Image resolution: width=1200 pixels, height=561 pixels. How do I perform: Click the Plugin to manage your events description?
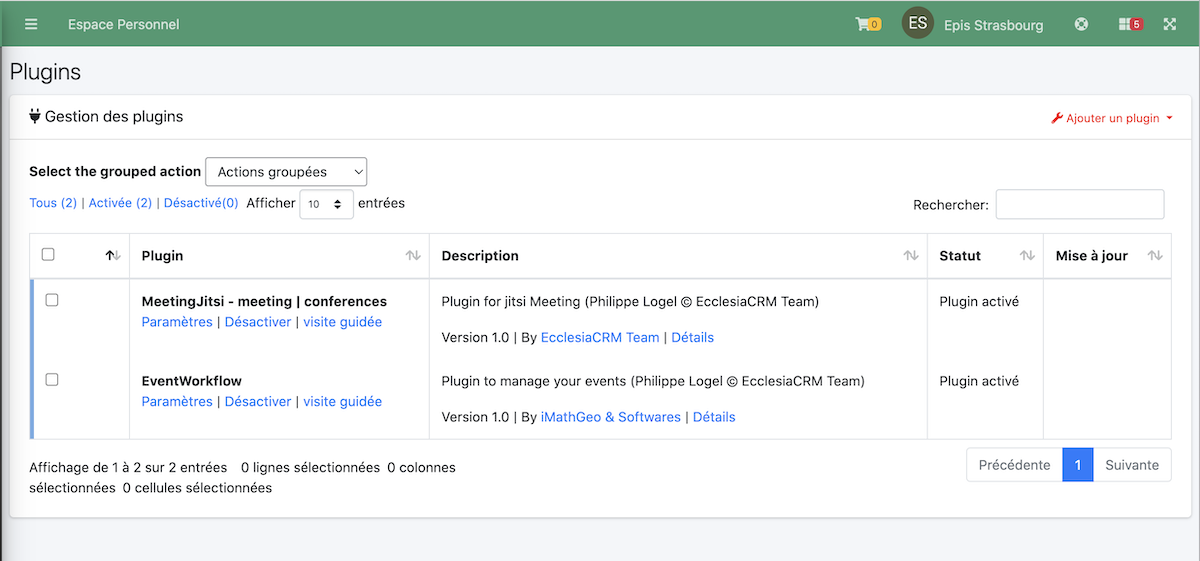coord(653,380)
